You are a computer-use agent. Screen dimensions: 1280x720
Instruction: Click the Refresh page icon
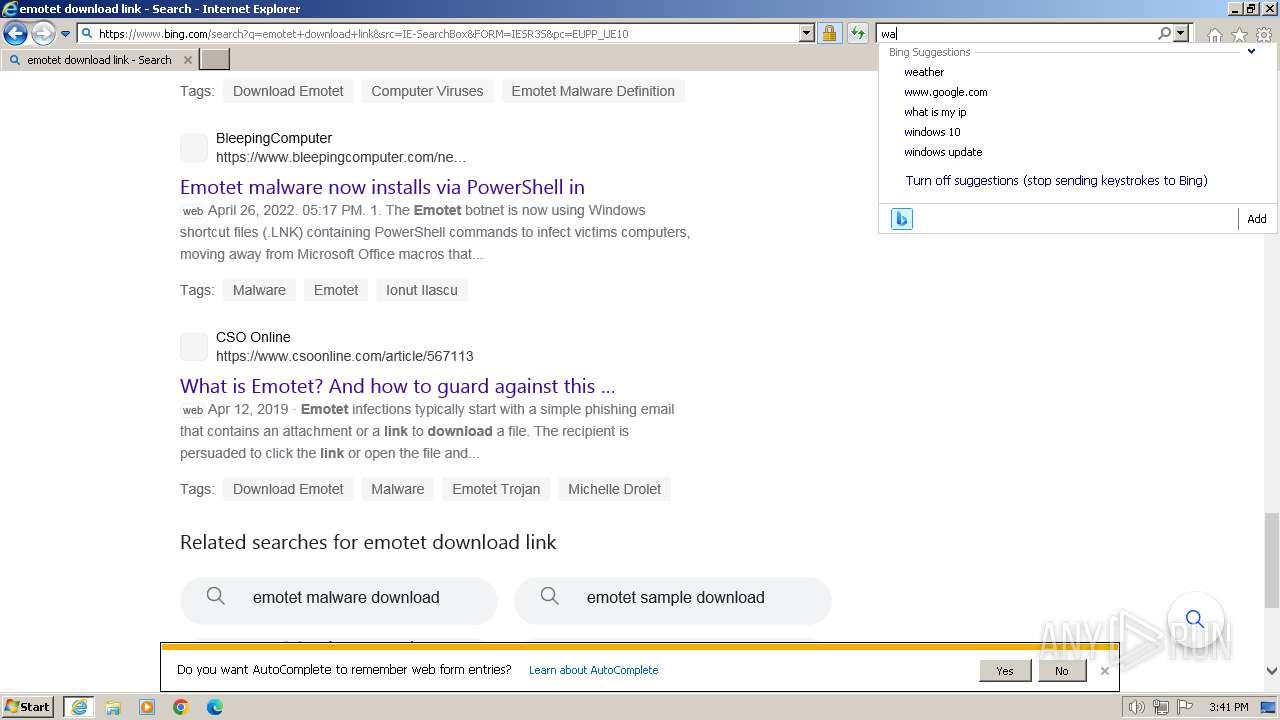coord(858,33)
